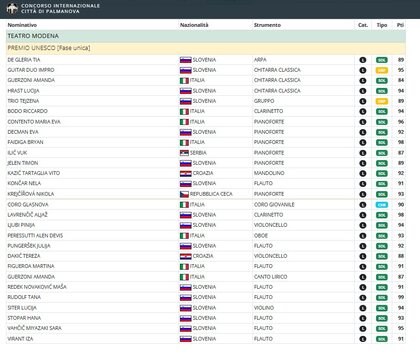Click CANTO LIRICO instrument cell
The height and width of the screenshot is (360, 420).
[270, 277]
